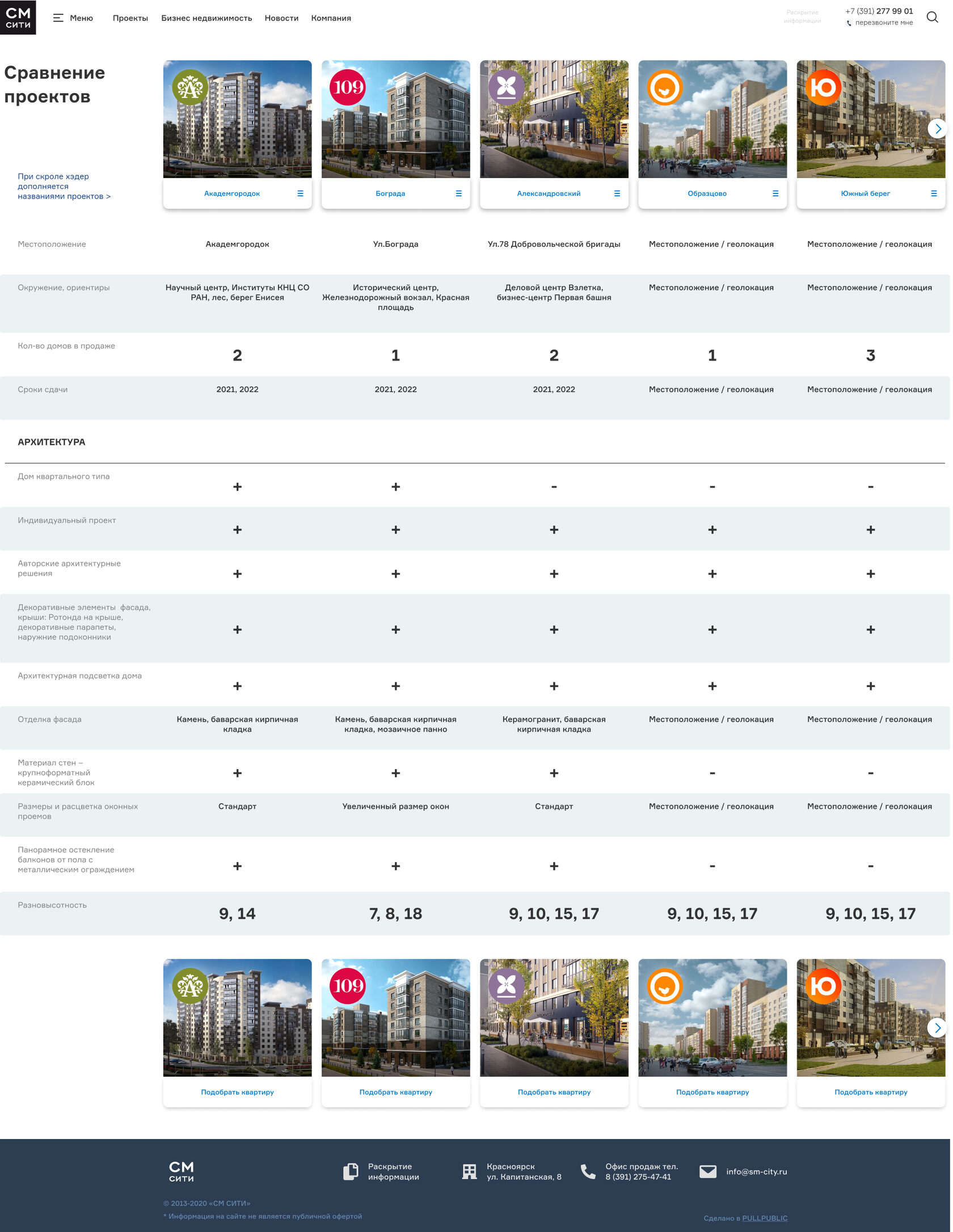Click the footer СМ Сити logo
Viewport: 953px width, 1232px height.
pos(182,1172)
